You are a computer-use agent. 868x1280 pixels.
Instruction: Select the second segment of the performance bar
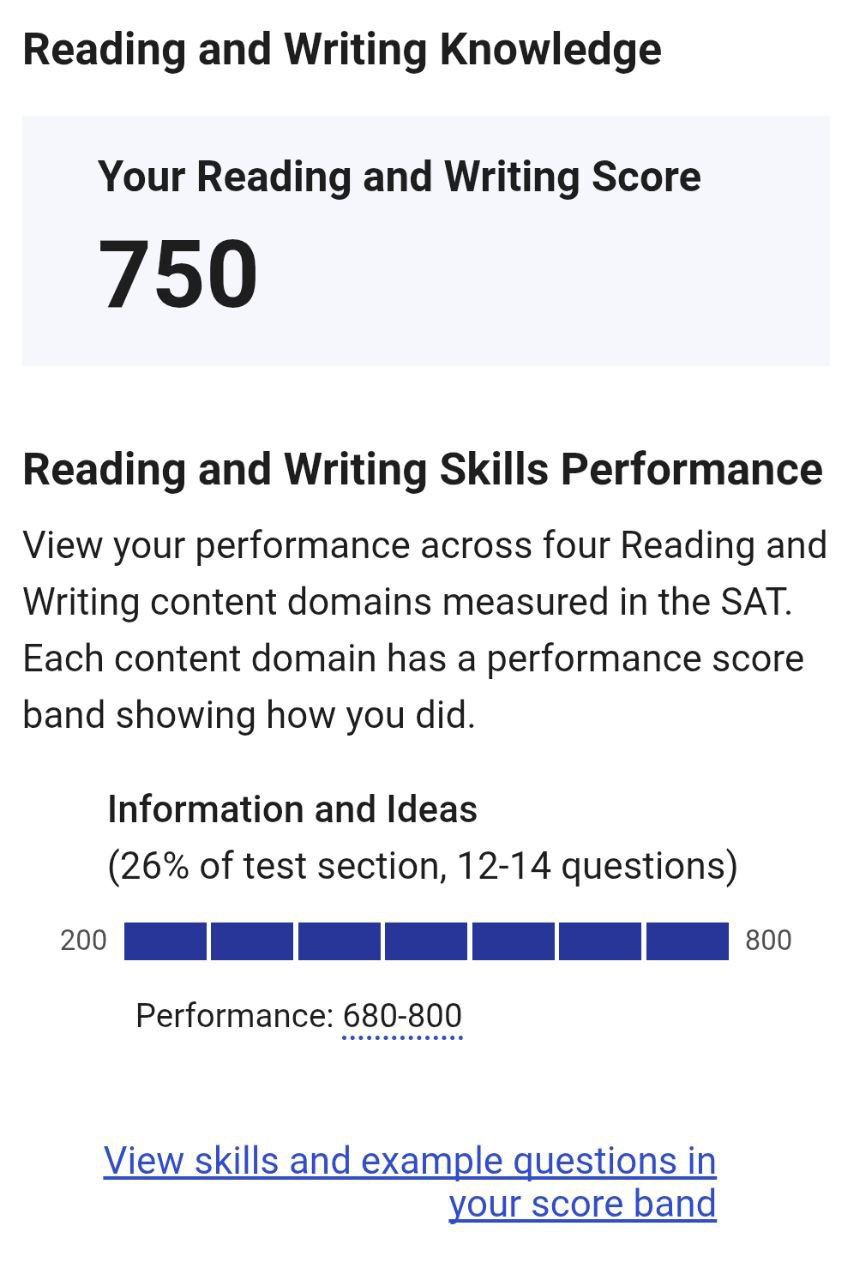(252, 939)
